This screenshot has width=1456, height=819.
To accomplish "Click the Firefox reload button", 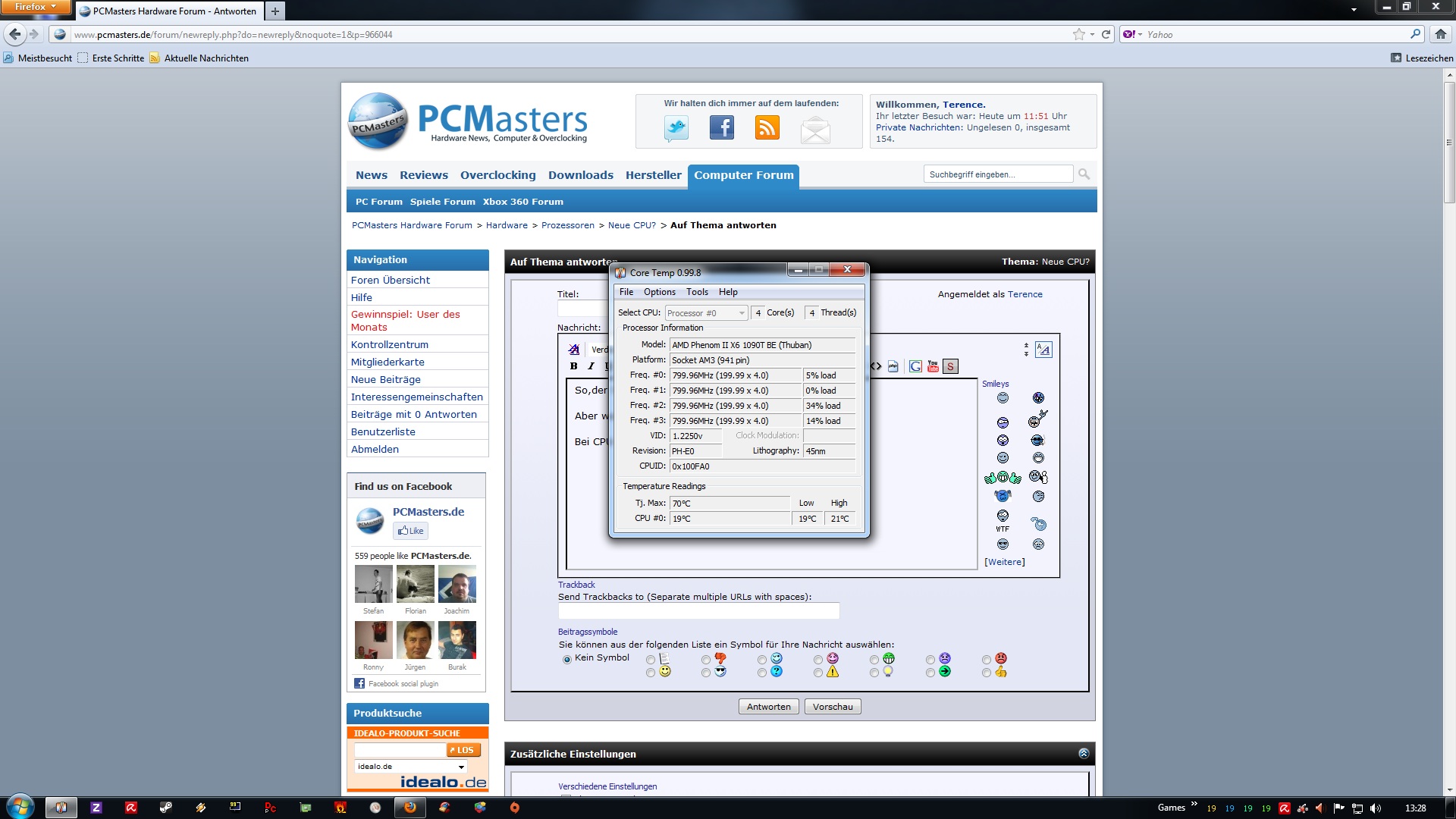I will pos(1106,34).
